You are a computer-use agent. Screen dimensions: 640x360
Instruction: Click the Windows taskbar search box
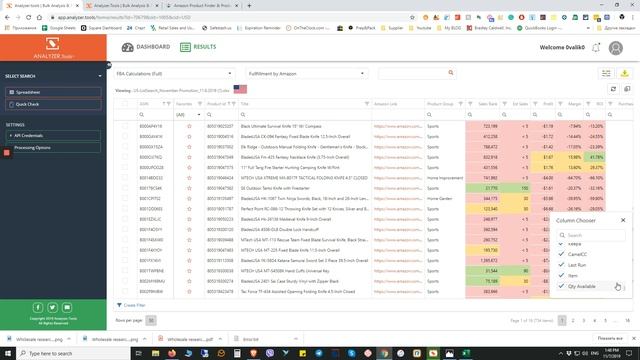73,353
